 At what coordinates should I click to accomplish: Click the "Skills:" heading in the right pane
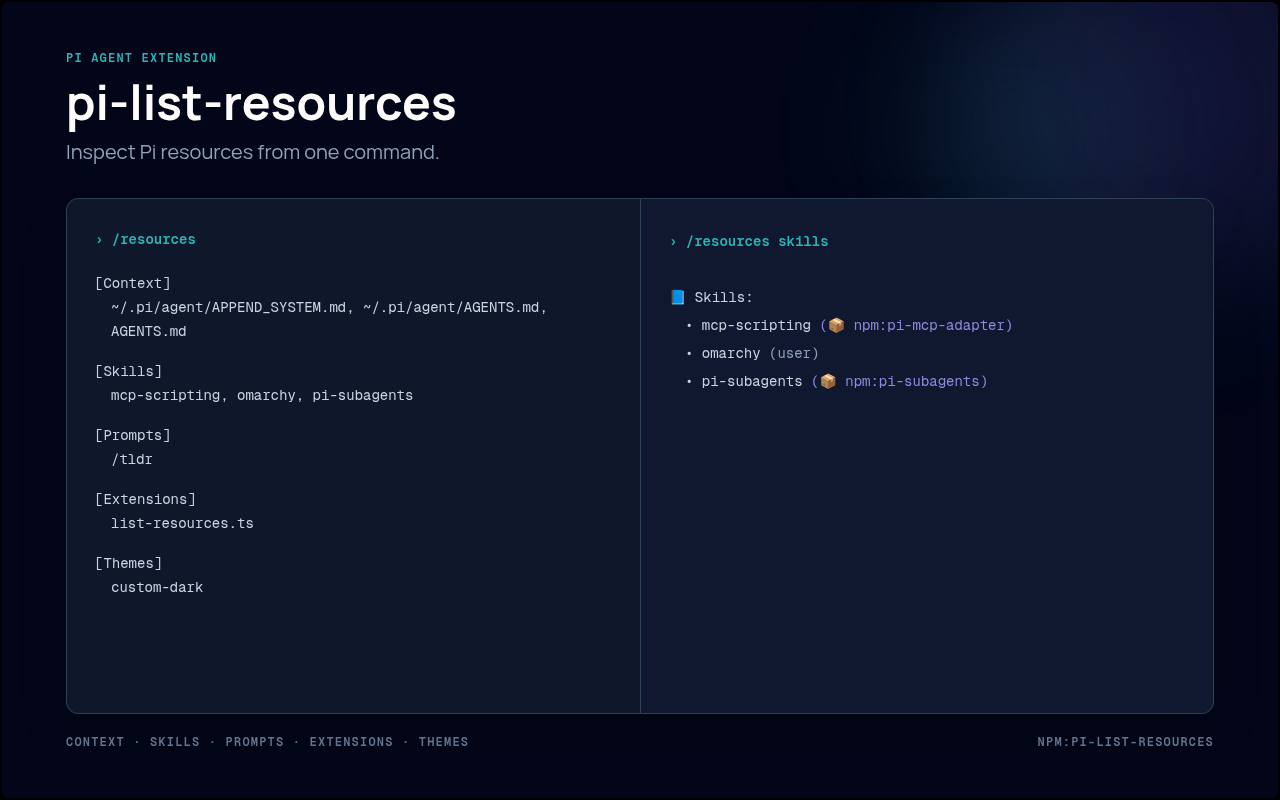[x=724, y=298]
